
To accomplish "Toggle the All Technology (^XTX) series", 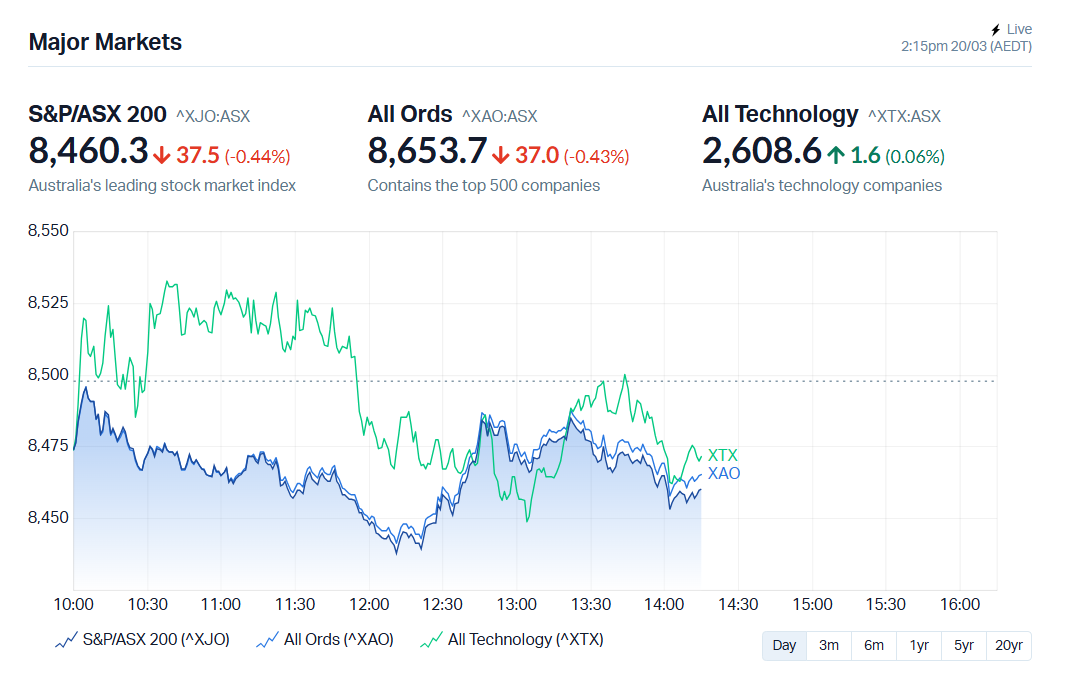I will pyautogui.click(x=525, y=640).
